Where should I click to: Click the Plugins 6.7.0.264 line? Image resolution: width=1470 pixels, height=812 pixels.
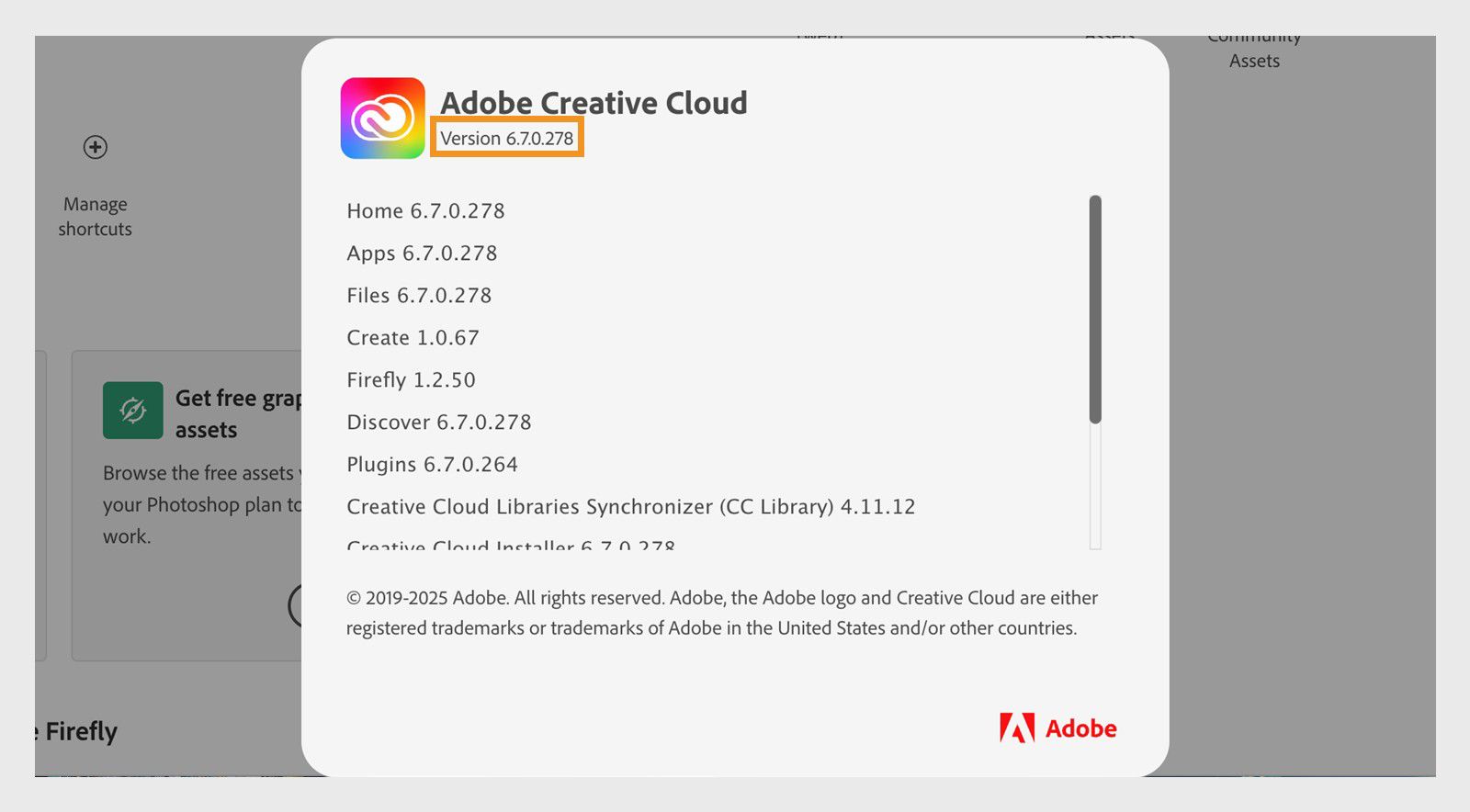click(x=432, y=464)
